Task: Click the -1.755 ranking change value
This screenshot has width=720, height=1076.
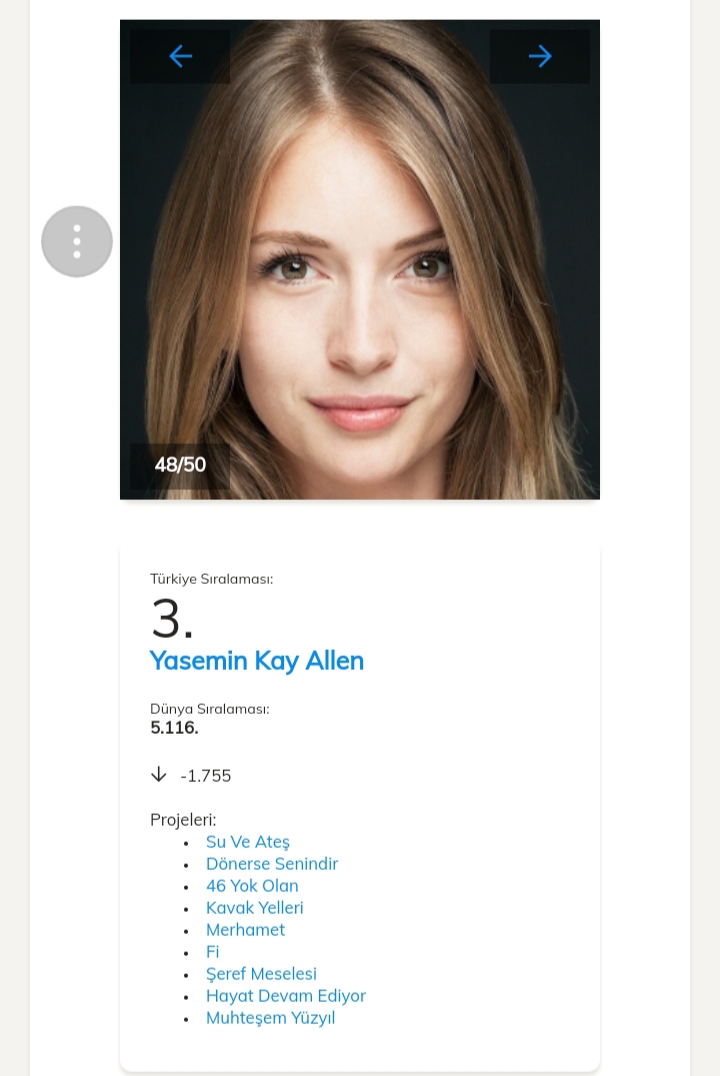Action: point(206,776)
